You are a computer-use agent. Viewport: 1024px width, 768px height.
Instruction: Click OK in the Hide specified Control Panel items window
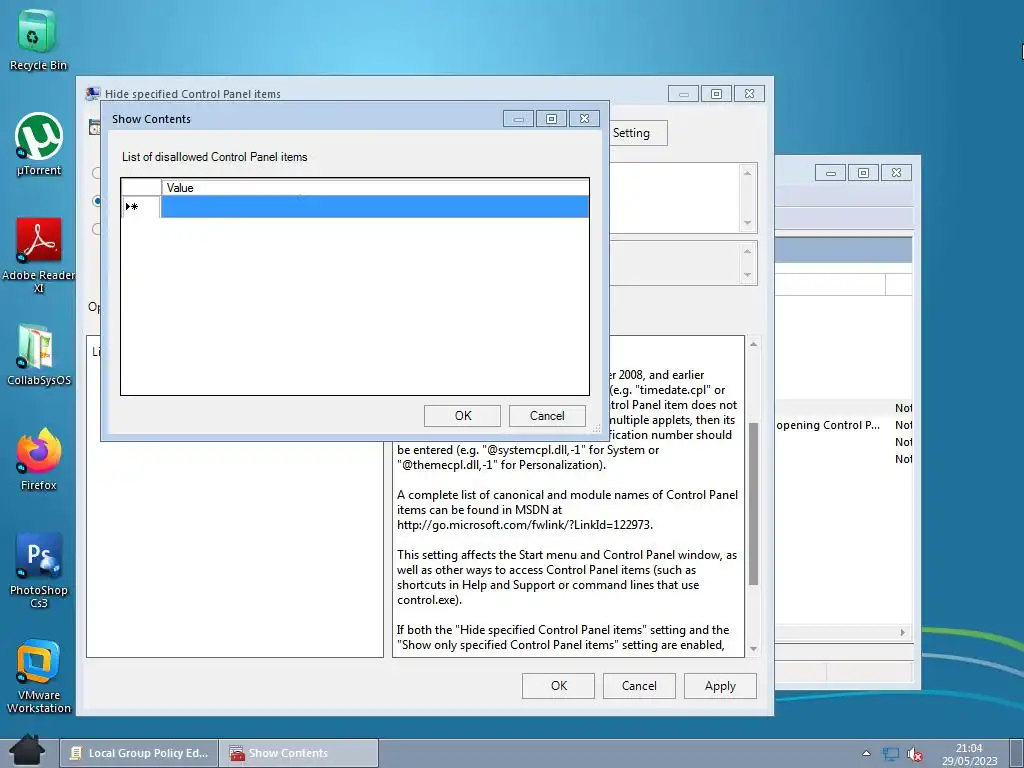(558, 686)
